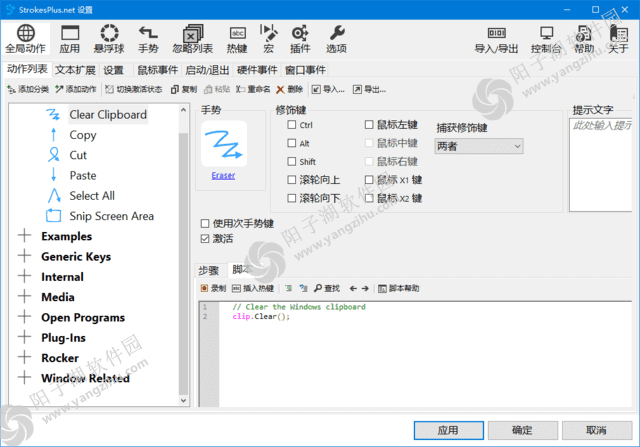Click the 导出... export toolbar button
This screenshot has width=640, height=447.
point(369,89)
